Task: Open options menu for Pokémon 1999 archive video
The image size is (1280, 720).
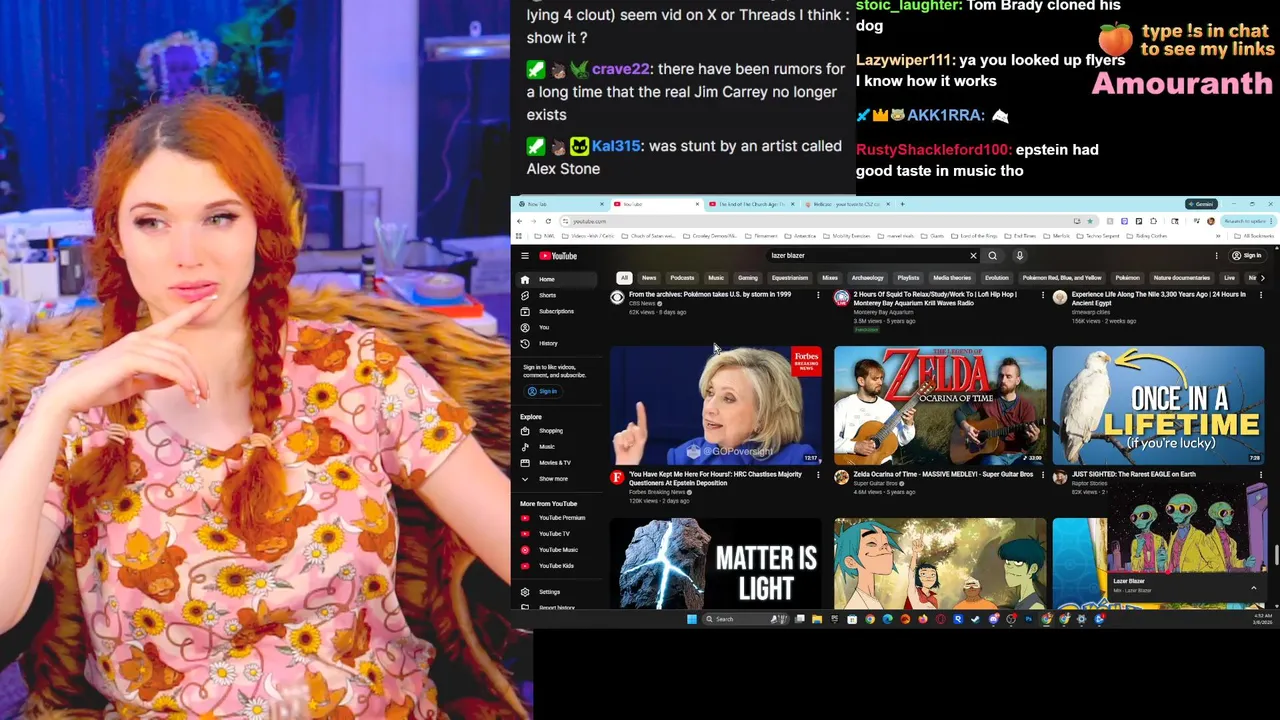Action: 818,295
